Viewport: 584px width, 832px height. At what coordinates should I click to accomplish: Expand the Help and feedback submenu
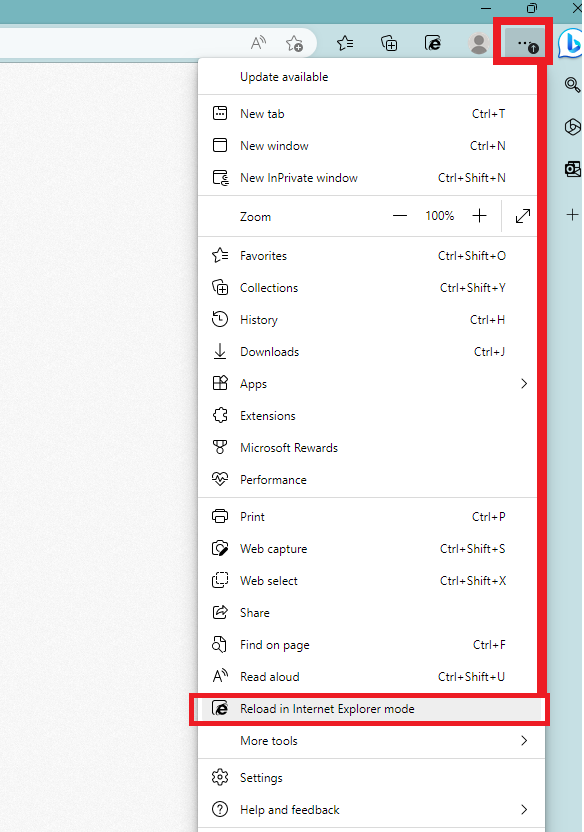371,810
